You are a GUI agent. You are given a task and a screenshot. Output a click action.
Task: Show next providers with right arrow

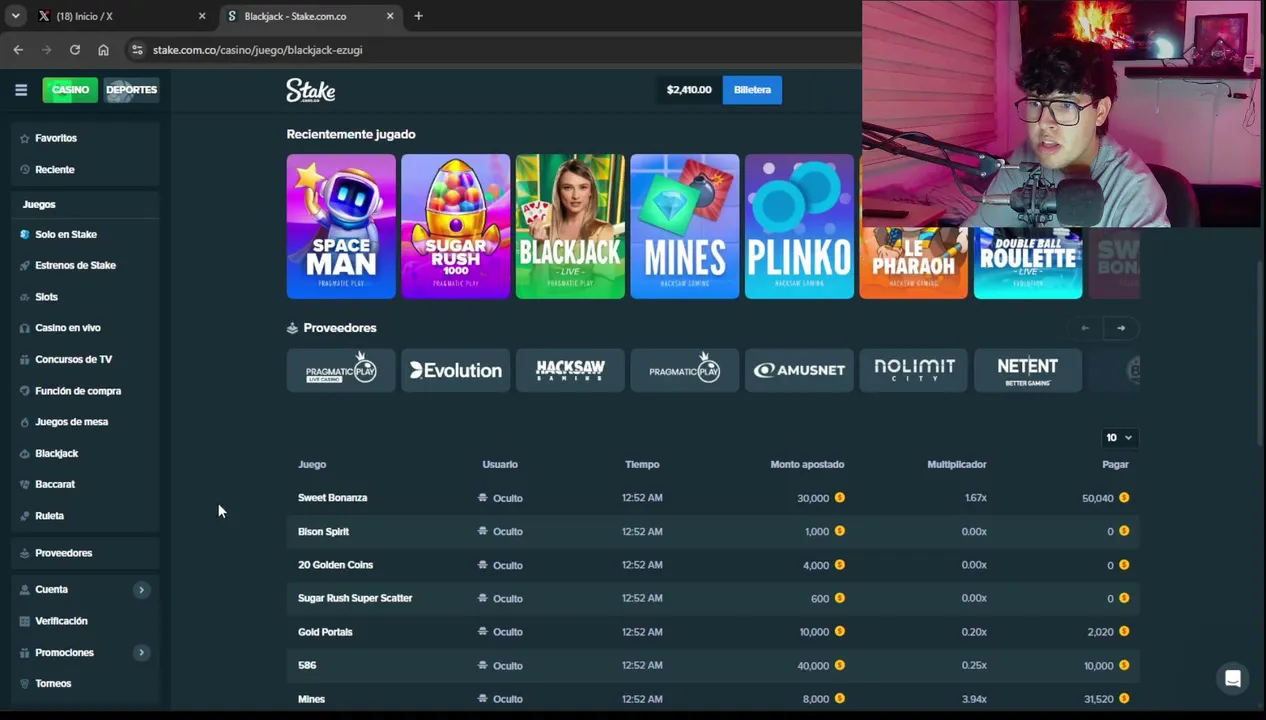(x=1121, y=328)
